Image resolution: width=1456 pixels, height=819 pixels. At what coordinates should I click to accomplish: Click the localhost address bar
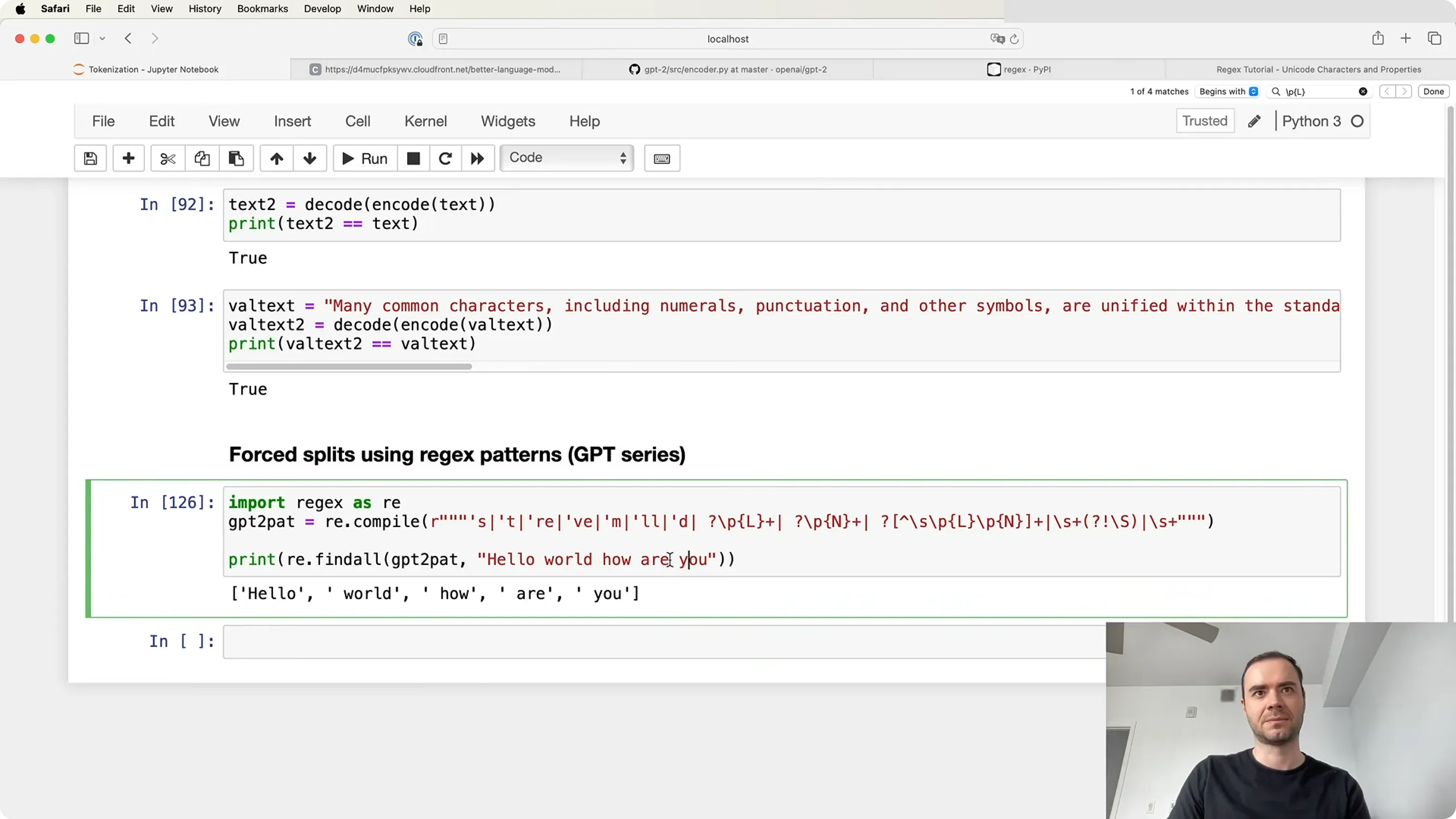pyautogui.click(x=727, y=39)
